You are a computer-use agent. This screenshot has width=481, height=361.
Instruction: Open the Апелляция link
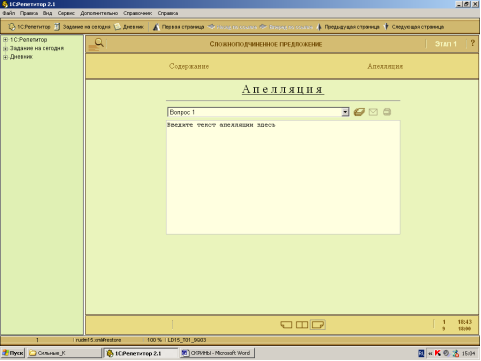[385, 66]
